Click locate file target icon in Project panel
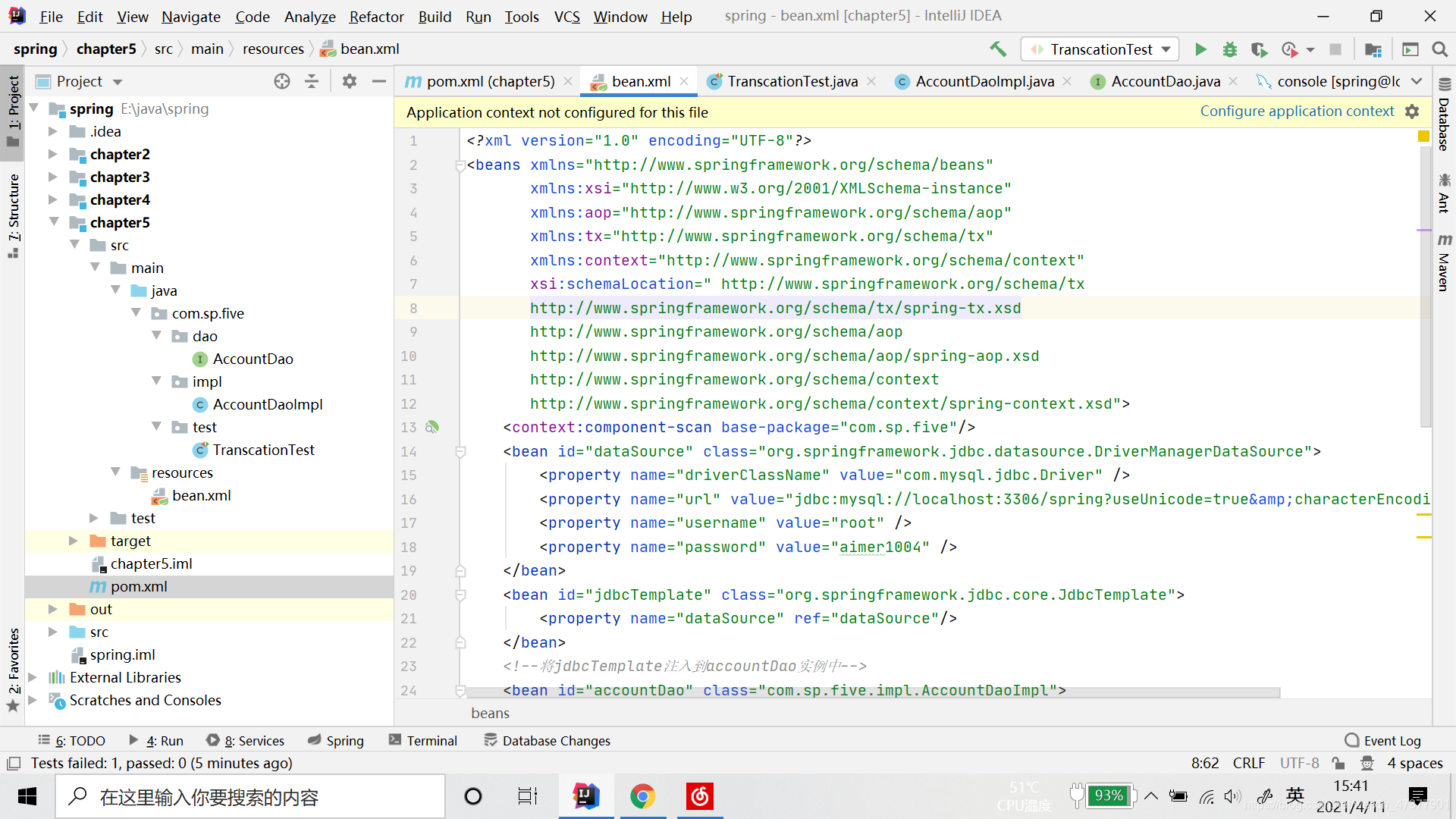The width and height of the screenshot is (1456, 819). [282, 81]
